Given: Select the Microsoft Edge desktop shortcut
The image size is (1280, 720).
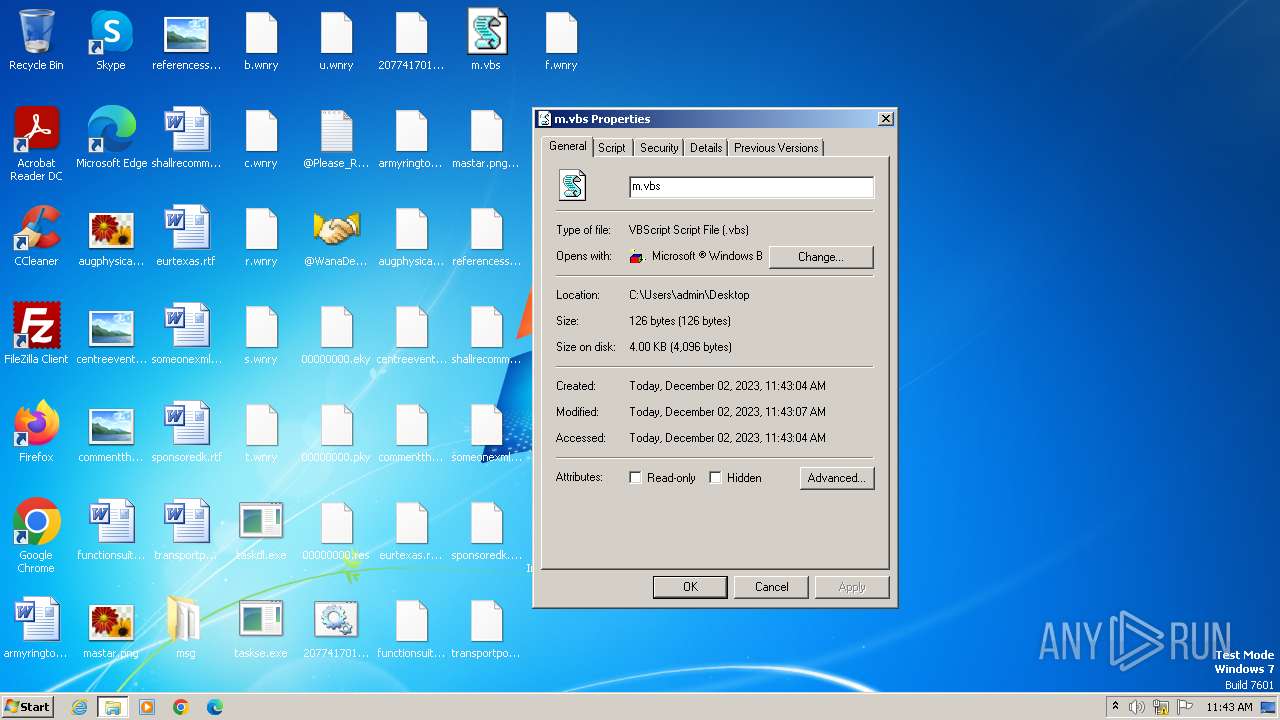Looking at the screenshot, I should 111,138.
